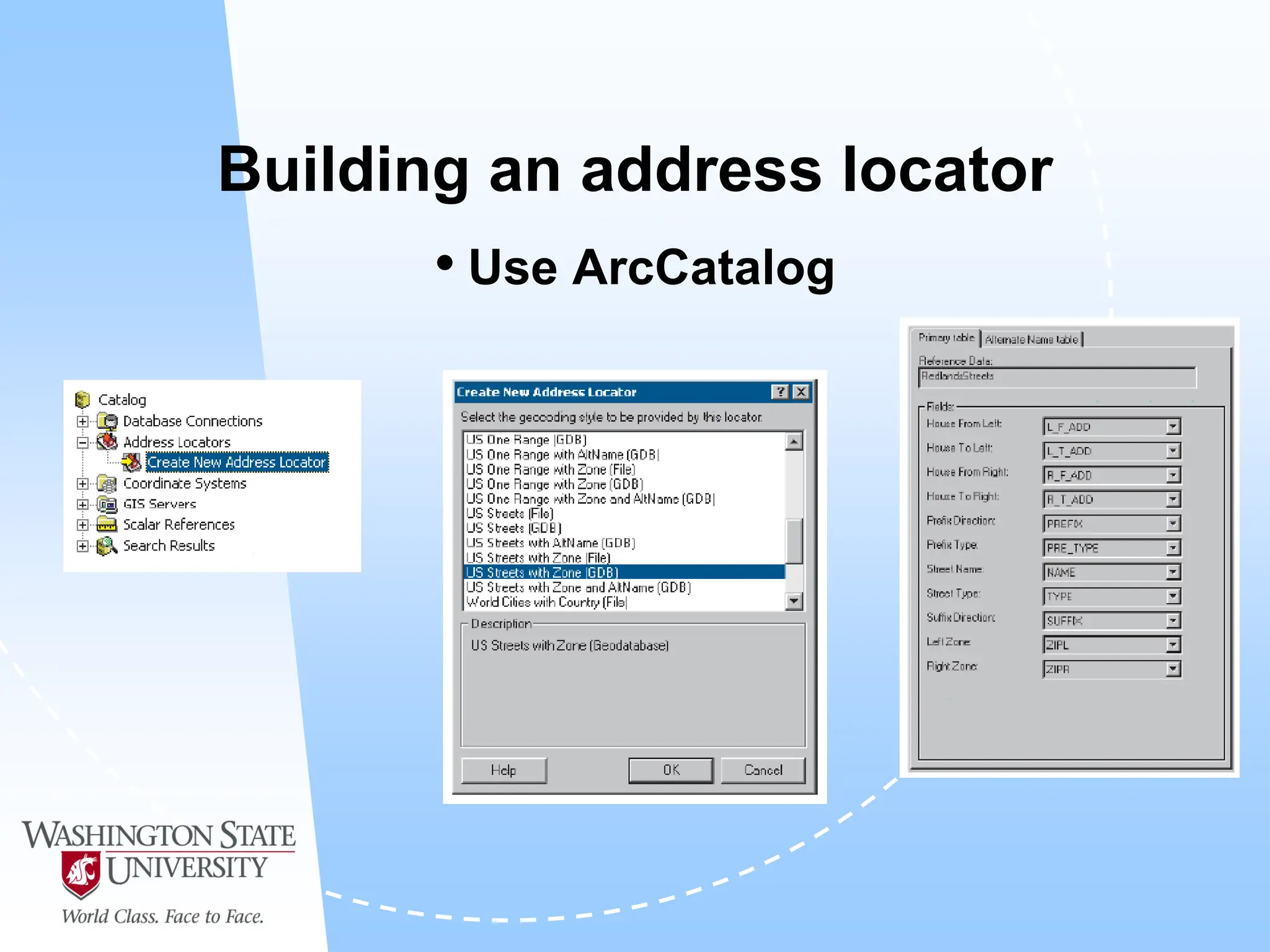Open the House From Right dropdown
1270x952 pixels.
click(x=1172, y=475)
